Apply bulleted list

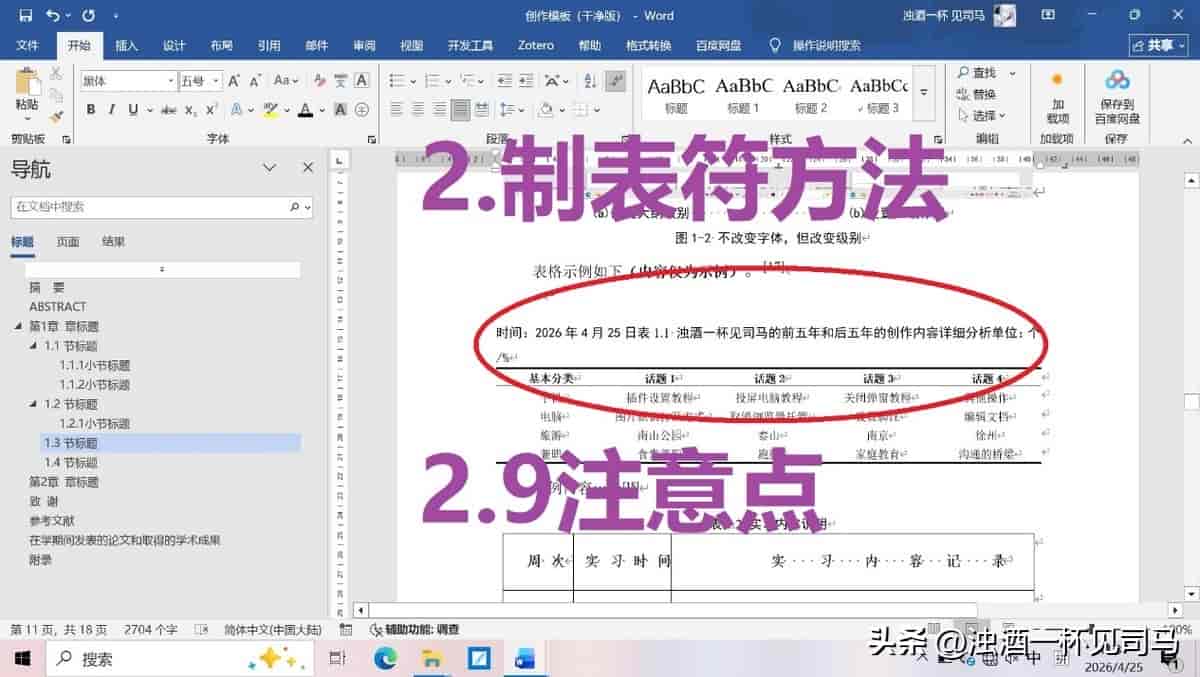click(x=397, y=80)
